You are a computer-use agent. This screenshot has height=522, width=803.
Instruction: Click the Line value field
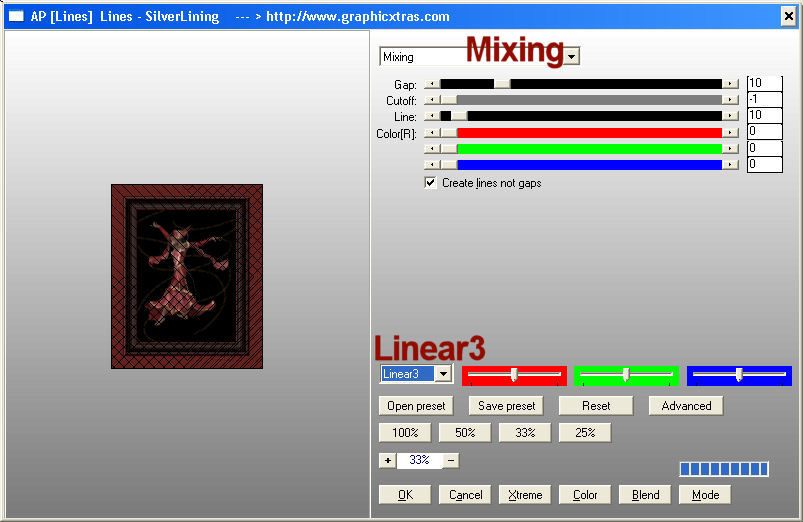coord(765,115)
